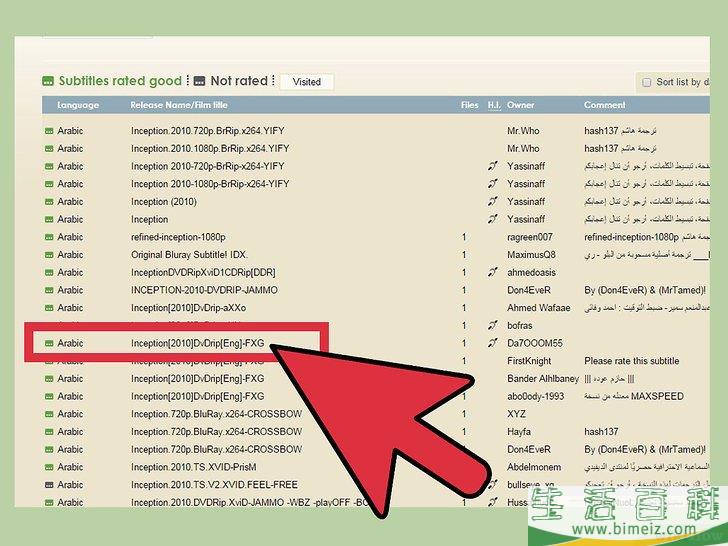Click the Files column header

pos(469,105)
